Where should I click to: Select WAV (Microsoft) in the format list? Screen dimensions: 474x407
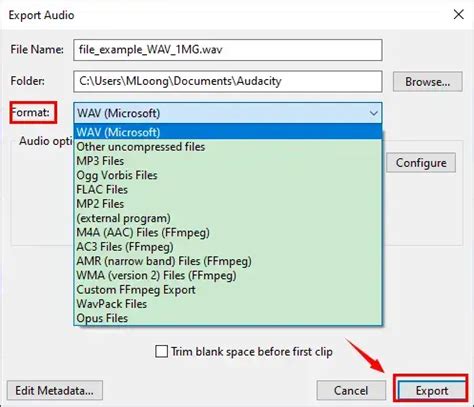[228, 132]
